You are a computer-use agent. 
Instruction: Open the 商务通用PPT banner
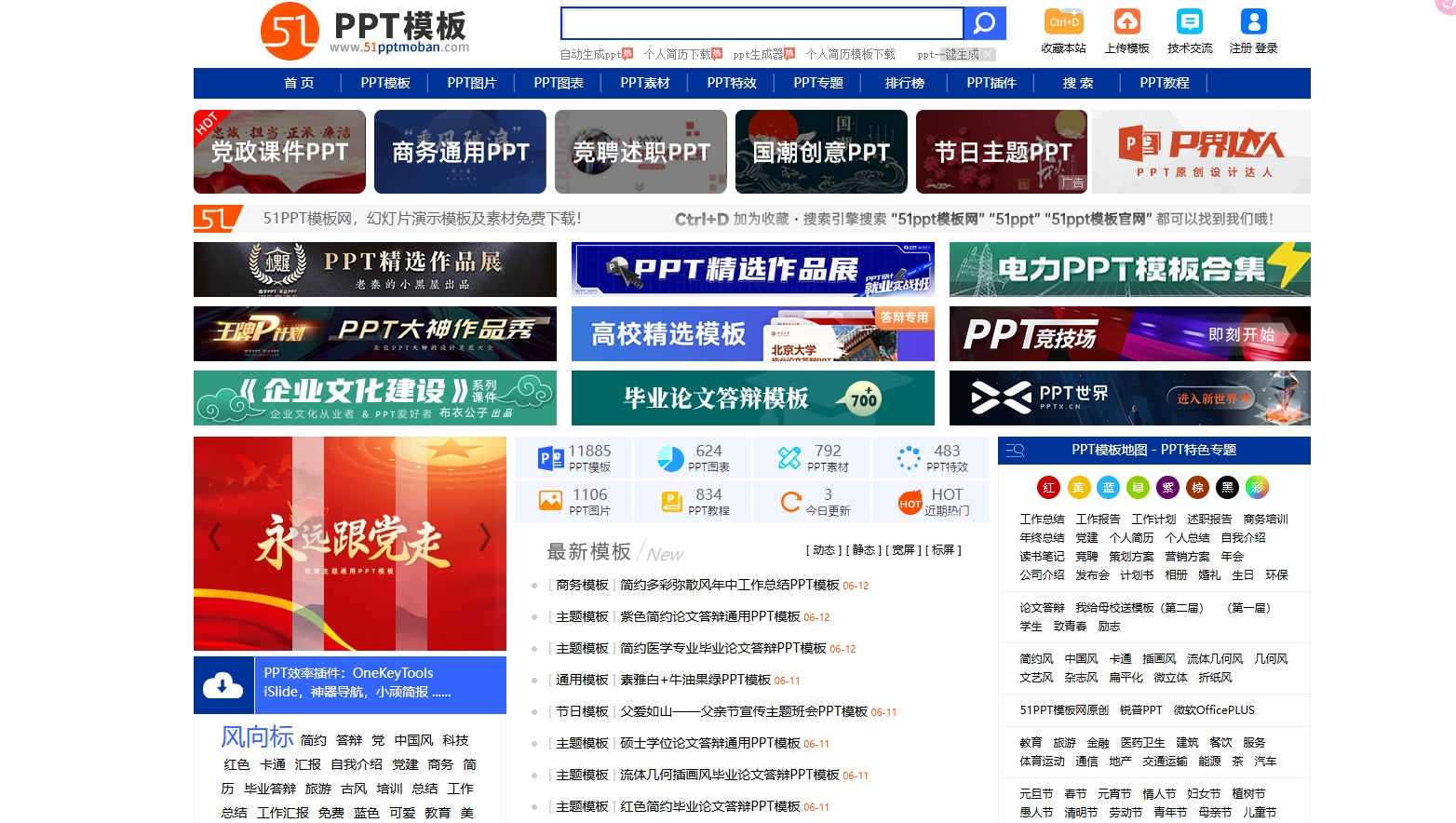(x=460, y=152)
